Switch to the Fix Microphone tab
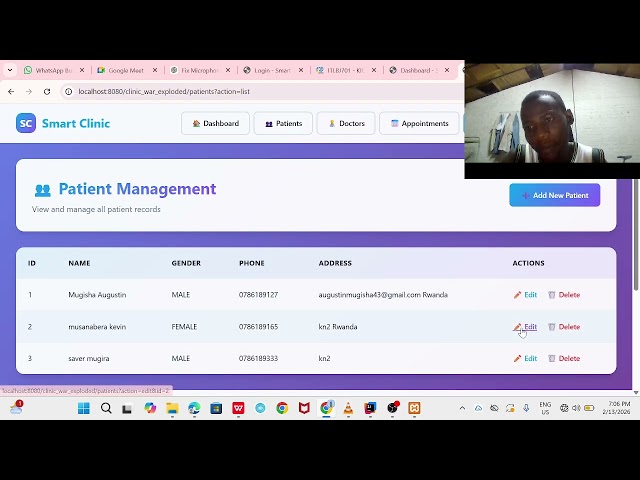This screenshot has height=480, width=640. tap(200, 70)
